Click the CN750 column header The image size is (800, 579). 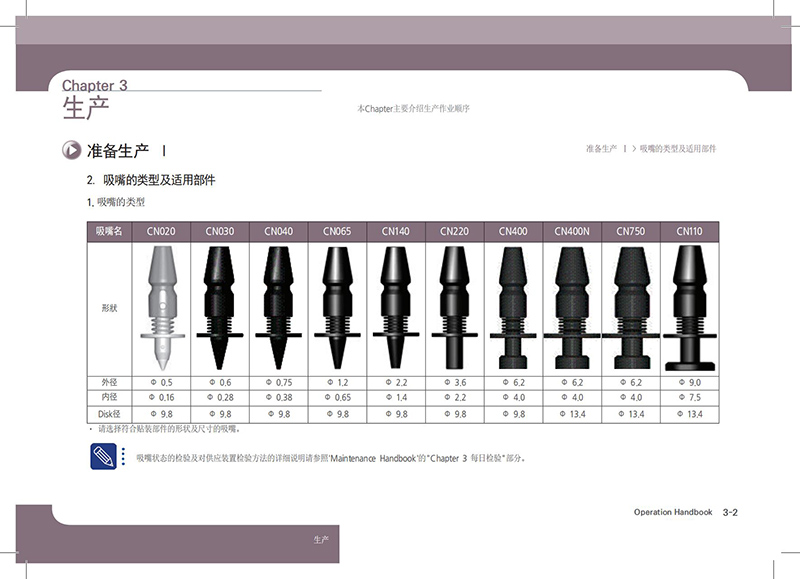click(630, 231)
